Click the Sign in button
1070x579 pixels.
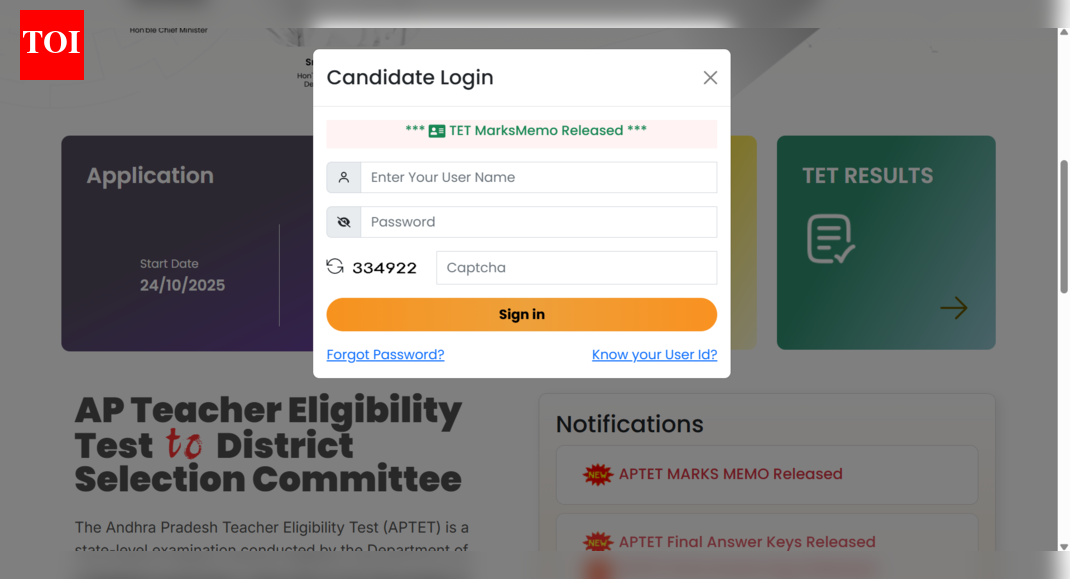point(521,313)
